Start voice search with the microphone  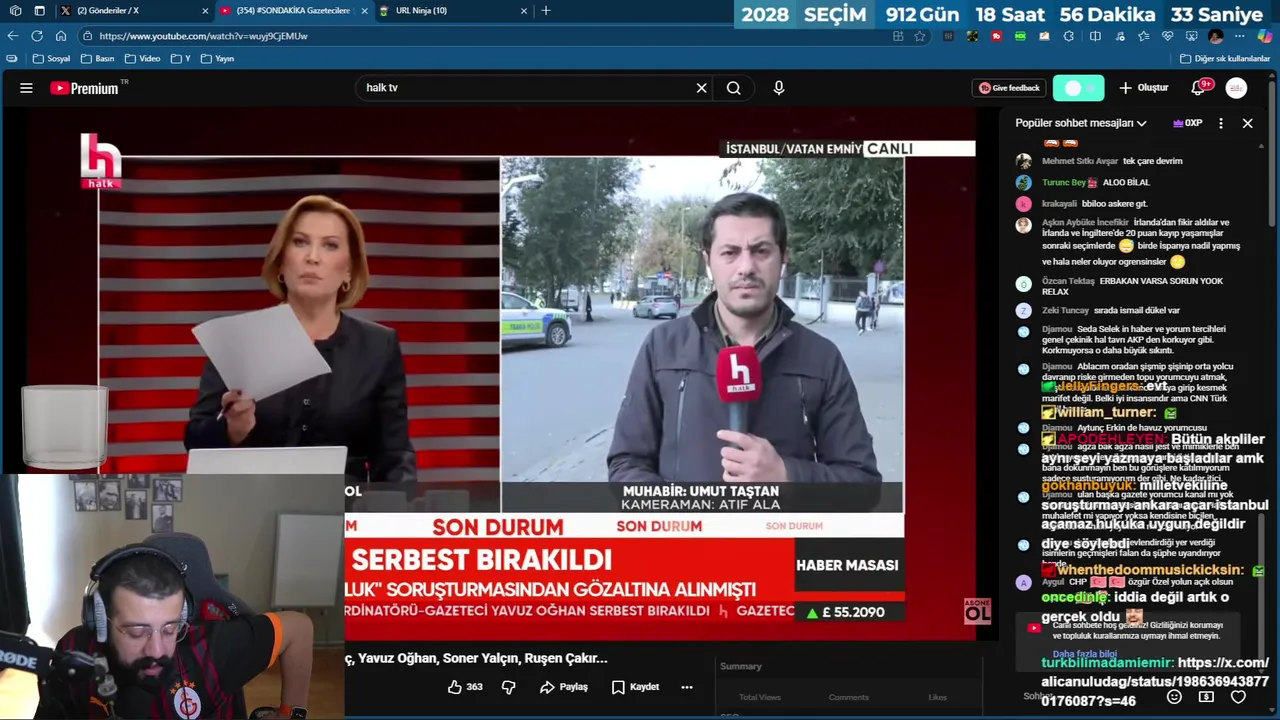tap(779, 88)
